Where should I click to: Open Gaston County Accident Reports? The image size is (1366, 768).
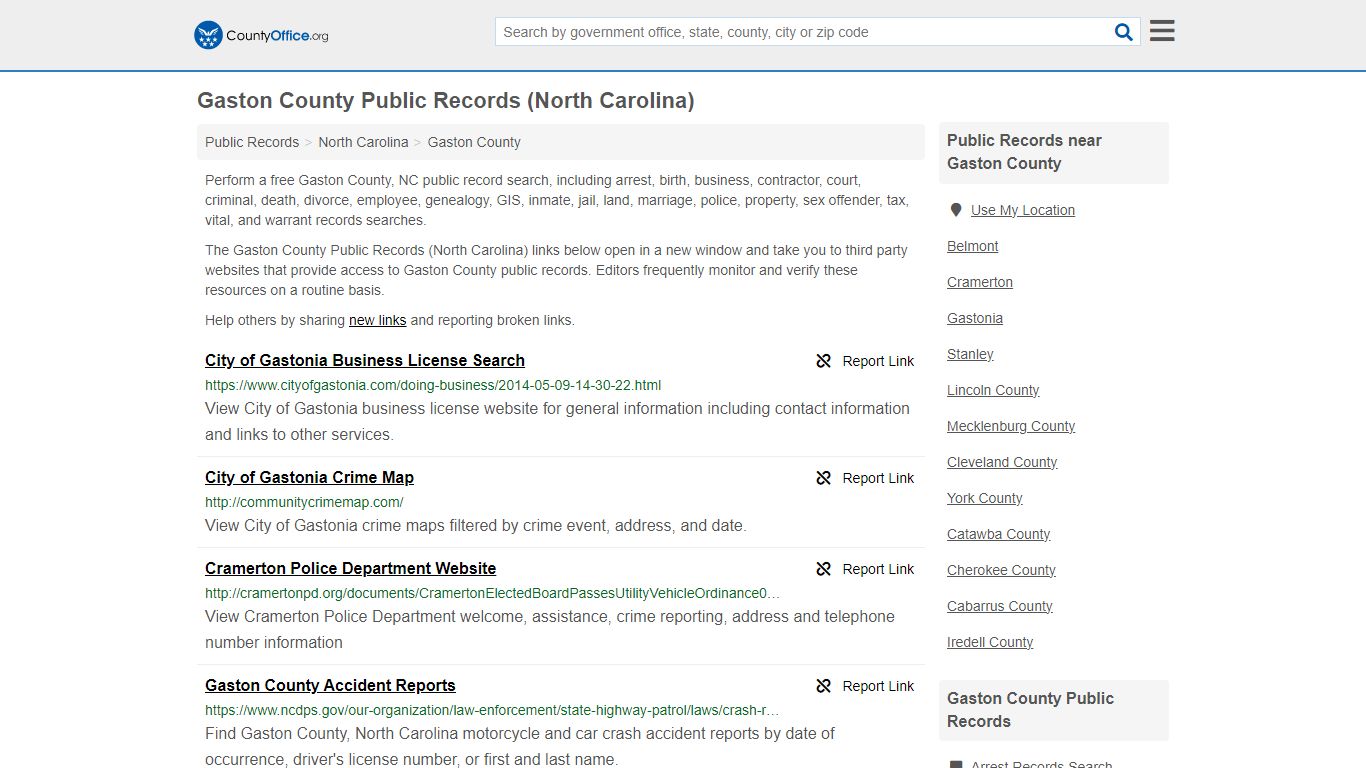pos(330,685)
